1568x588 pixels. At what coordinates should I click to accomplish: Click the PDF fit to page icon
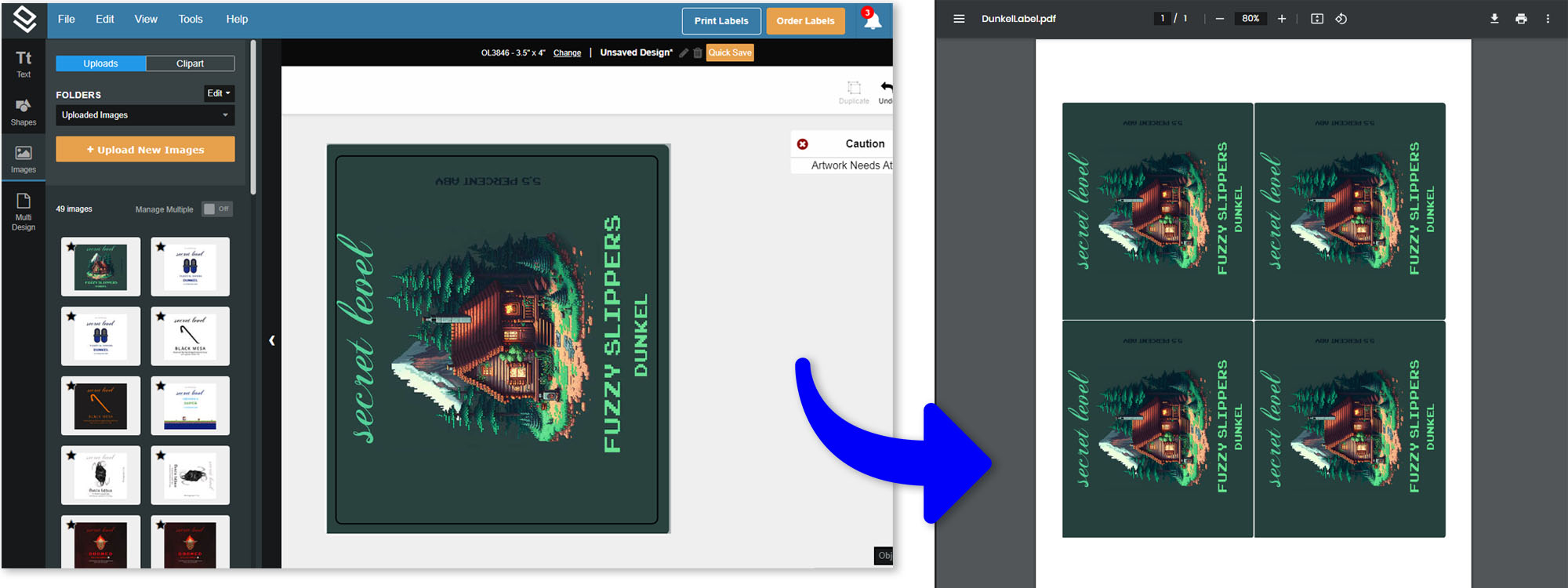click(x=1317, y=19)
